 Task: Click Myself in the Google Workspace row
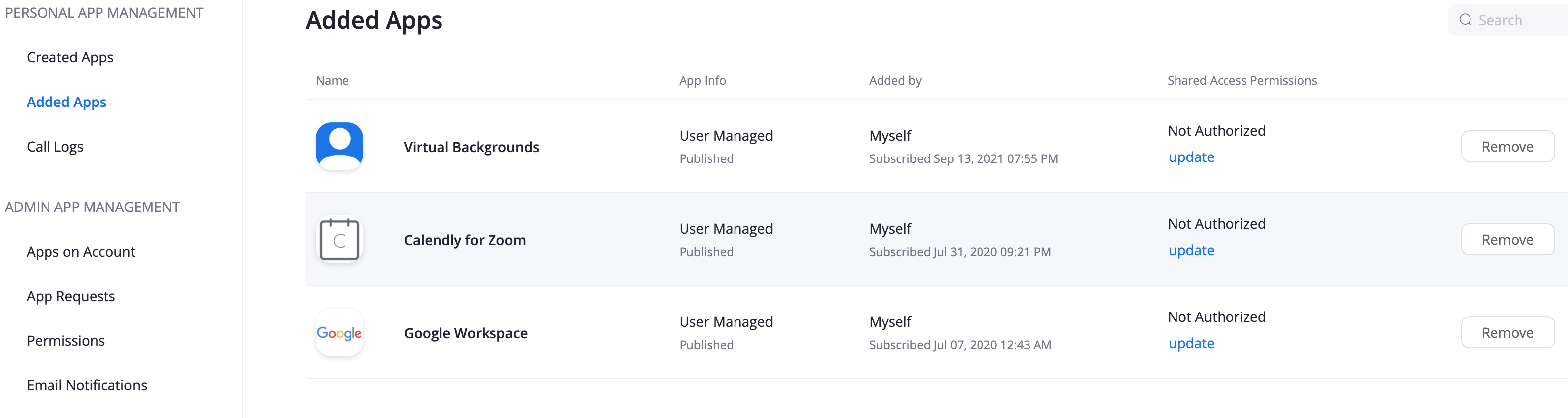(x=890, y=322)
